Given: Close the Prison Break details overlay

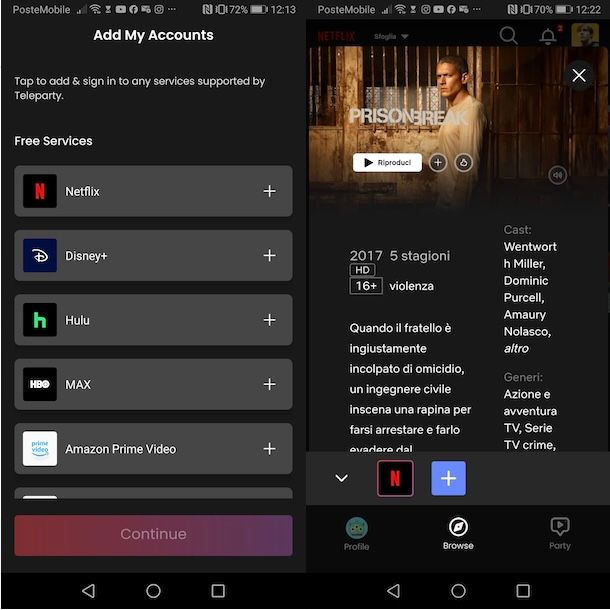Looking at the screenshot, I should [x=579, y=75].
